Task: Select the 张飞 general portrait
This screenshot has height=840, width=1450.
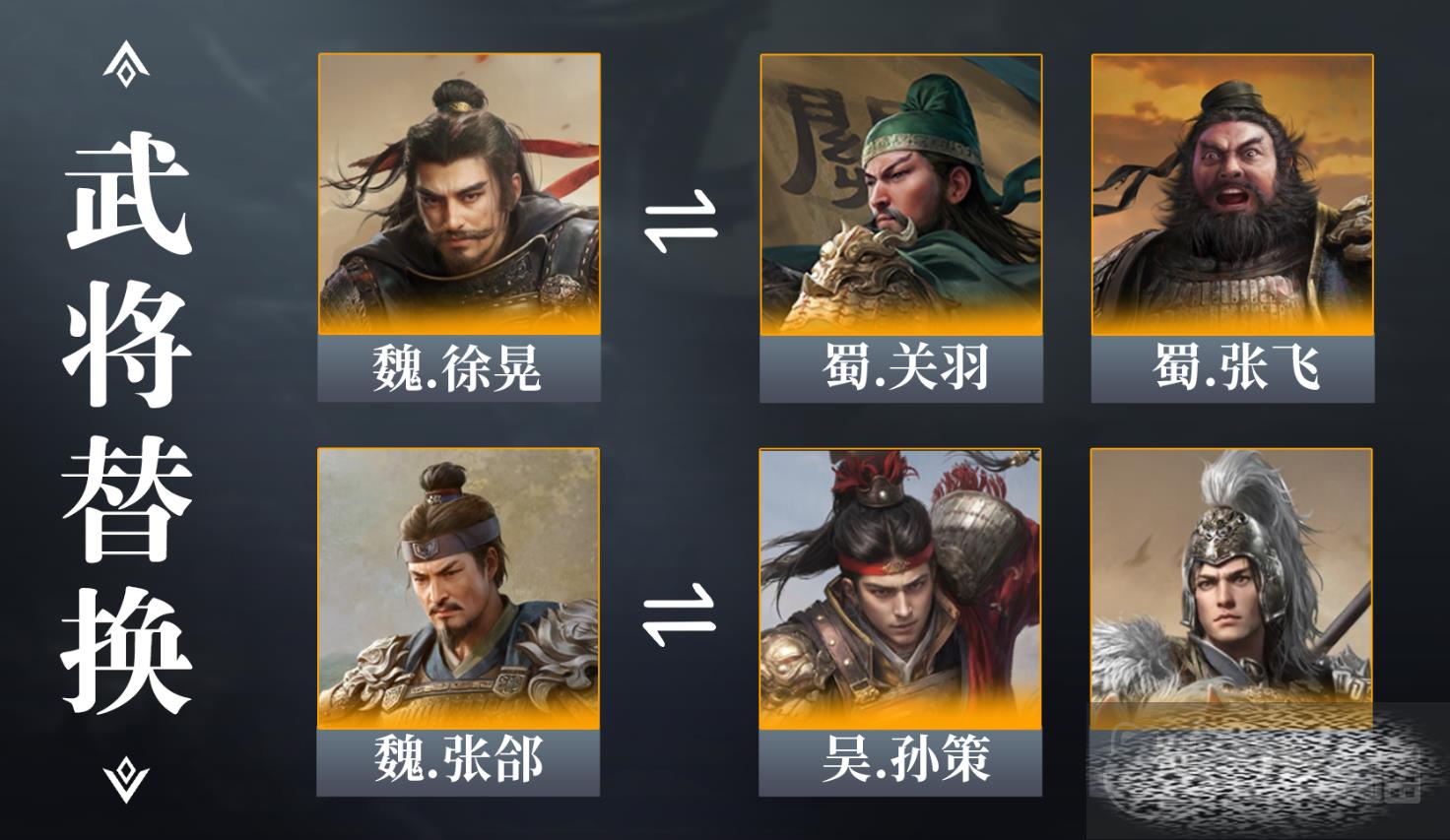Action: point(1232,194)
